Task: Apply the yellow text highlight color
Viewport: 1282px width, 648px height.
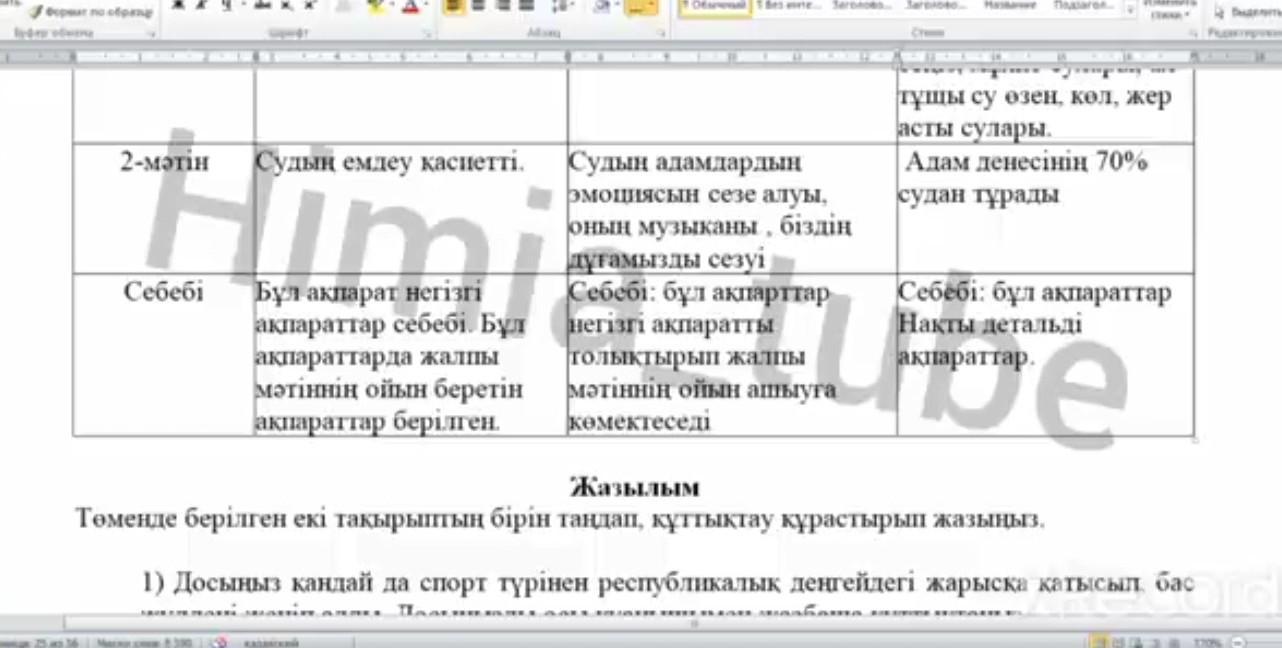Action: pos(375,6)
